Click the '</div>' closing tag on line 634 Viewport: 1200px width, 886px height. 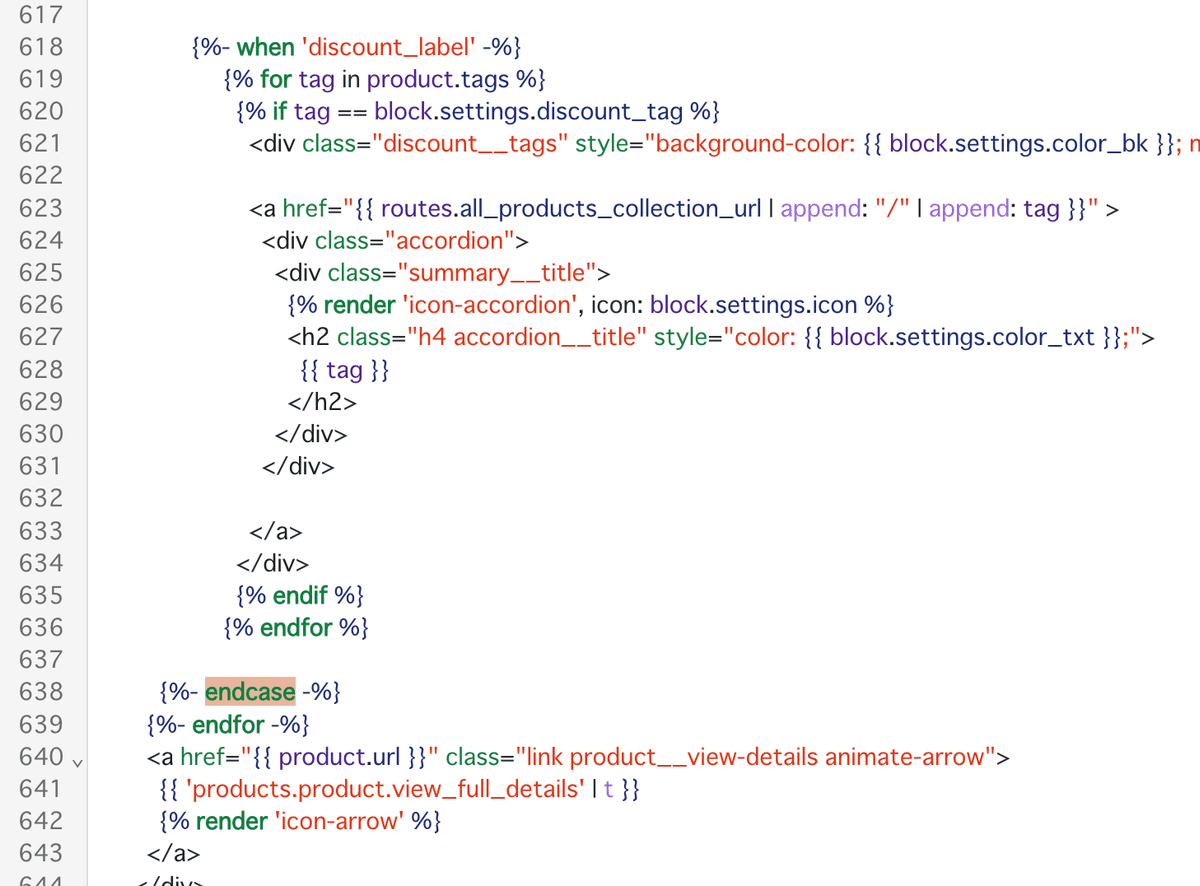coord(272,563)
